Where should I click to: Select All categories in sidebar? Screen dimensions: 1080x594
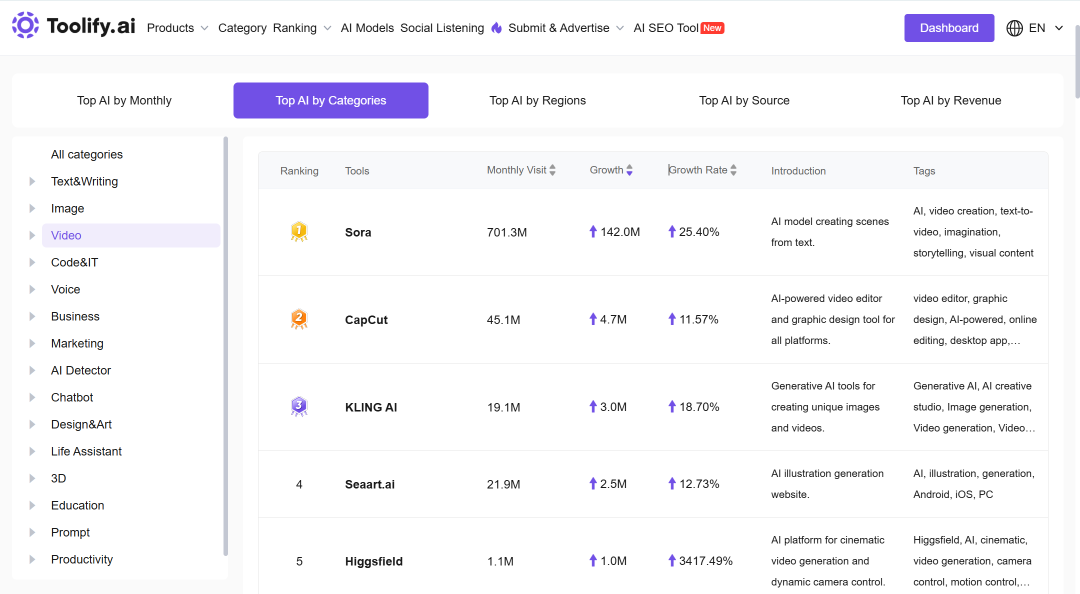[87, 154]
